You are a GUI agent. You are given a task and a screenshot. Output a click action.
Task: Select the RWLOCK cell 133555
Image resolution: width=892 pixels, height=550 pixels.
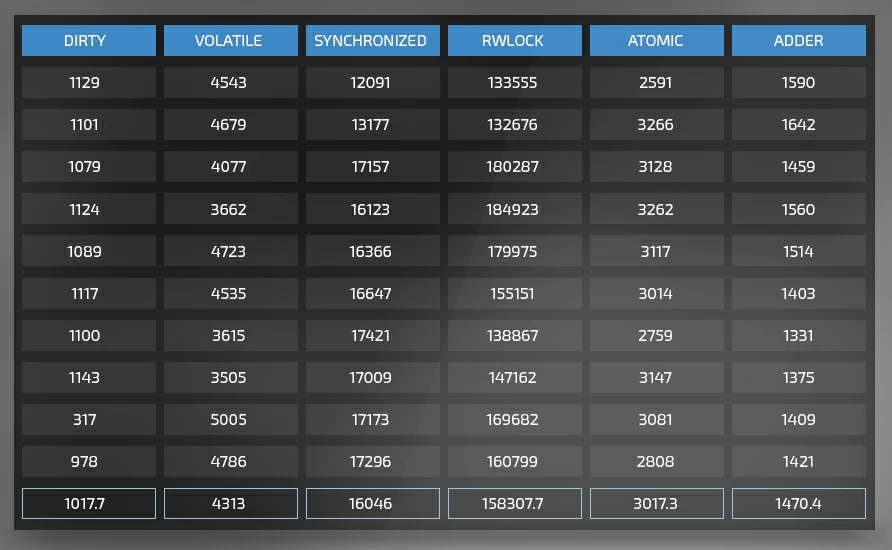click(x=515, y=82)
